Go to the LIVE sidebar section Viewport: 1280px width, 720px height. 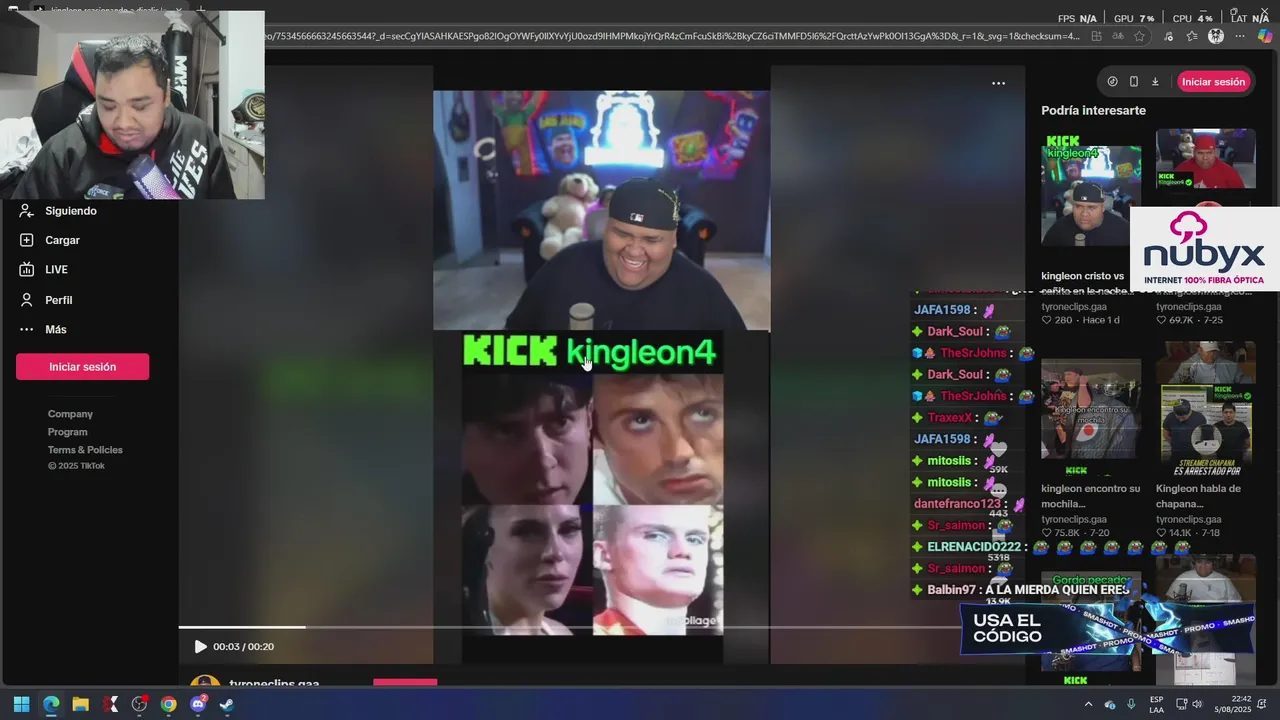[44, 269]
